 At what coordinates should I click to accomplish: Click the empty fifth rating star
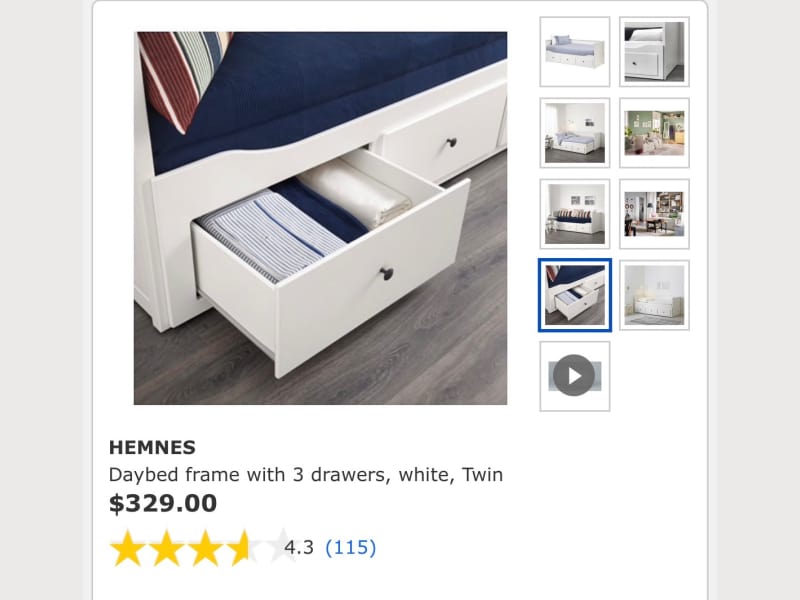click(x=282, y=546)
